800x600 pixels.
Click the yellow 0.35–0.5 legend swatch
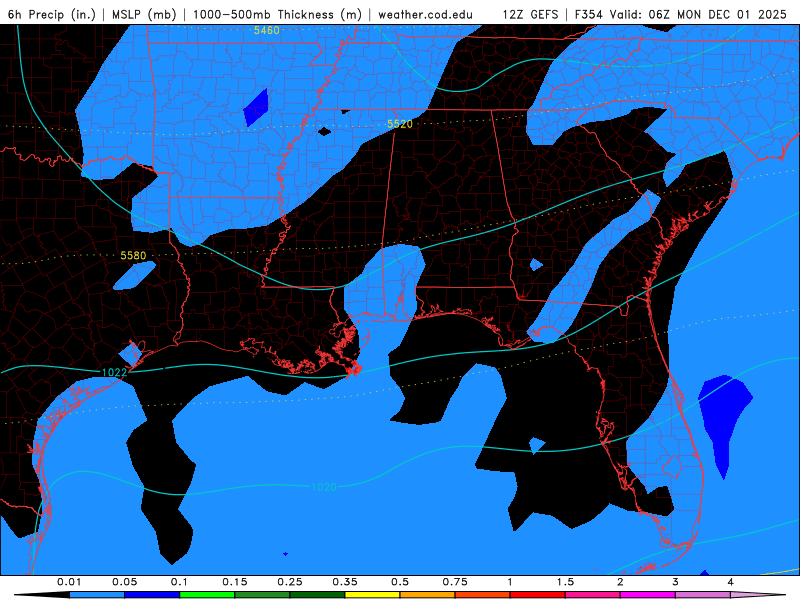click(372, 595)
